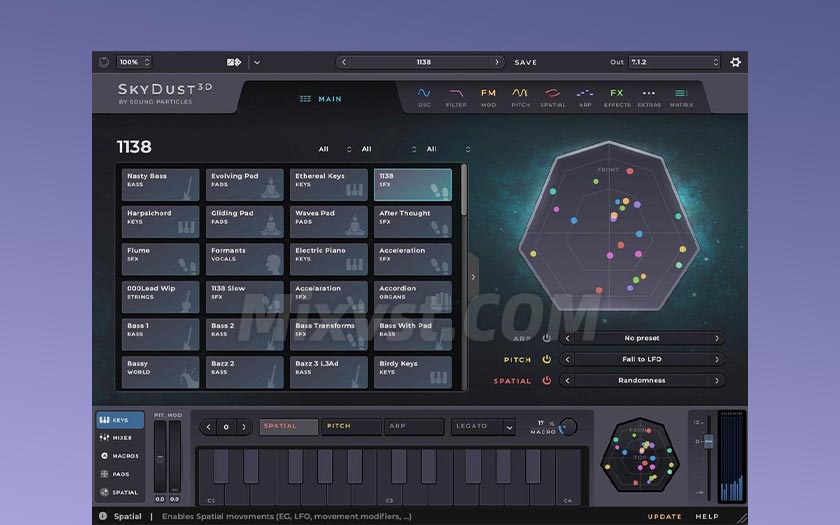
Task: Click the randomize dice icon
Action: [234, 62]
